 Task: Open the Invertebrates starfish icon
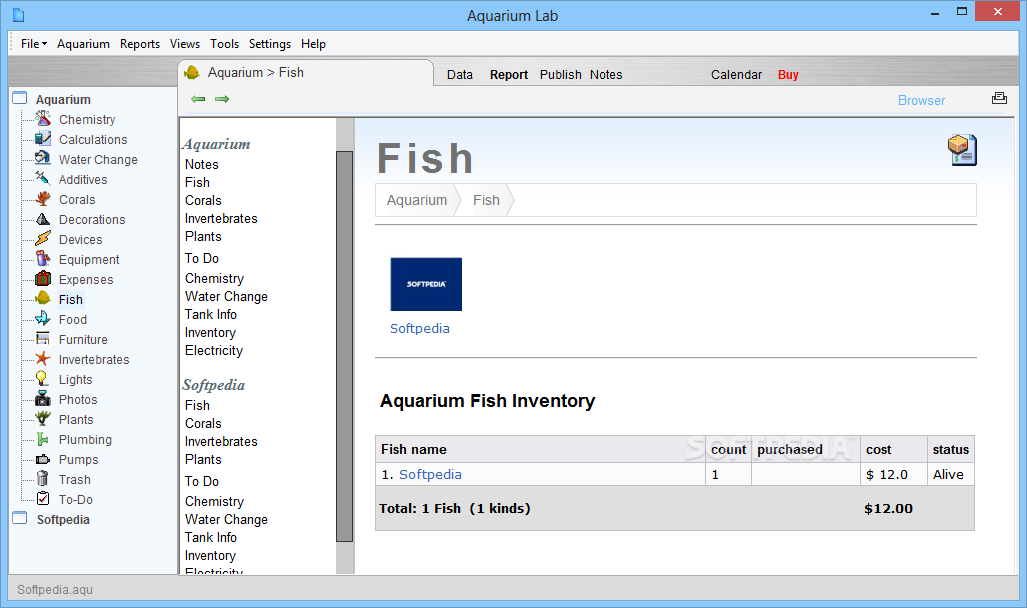coord(43,358)
